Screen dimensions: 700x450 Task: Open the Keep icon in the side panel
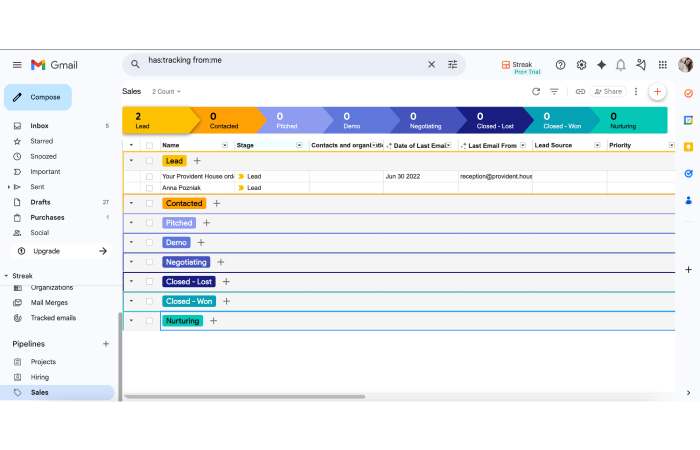coord(688,147)
